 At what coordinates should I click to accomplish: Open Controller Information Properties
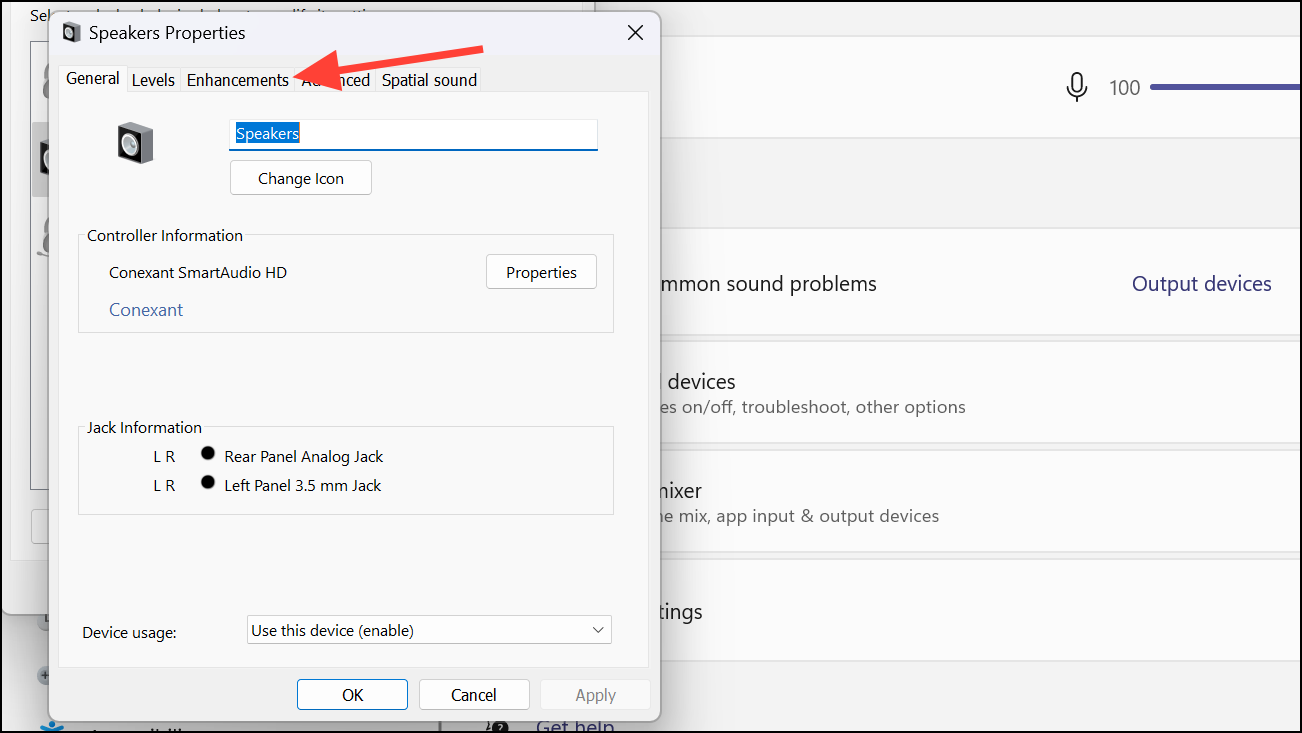pos(541,271)
